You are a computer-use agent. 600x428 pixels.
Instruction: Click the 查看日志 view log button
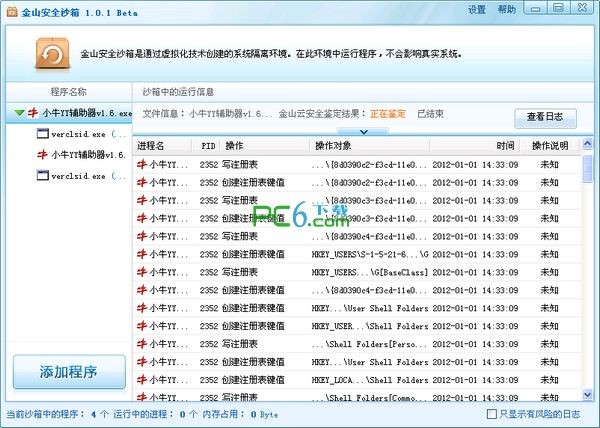tap(545, 117)
